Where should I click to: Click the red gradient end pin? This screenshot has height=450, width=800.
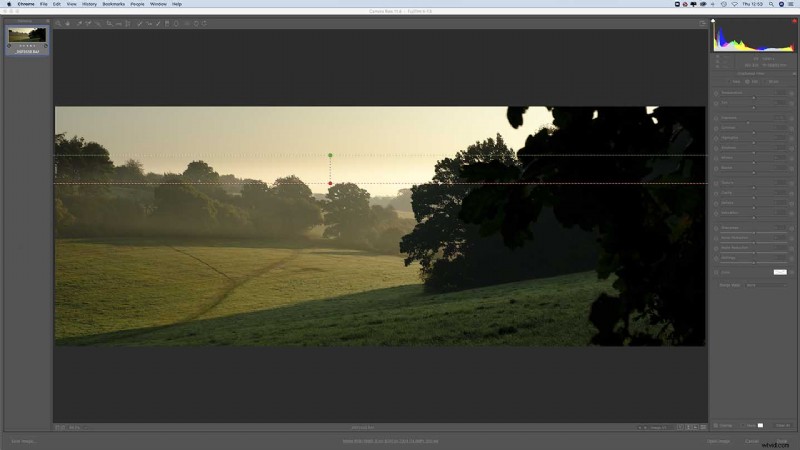click(330, 183)
